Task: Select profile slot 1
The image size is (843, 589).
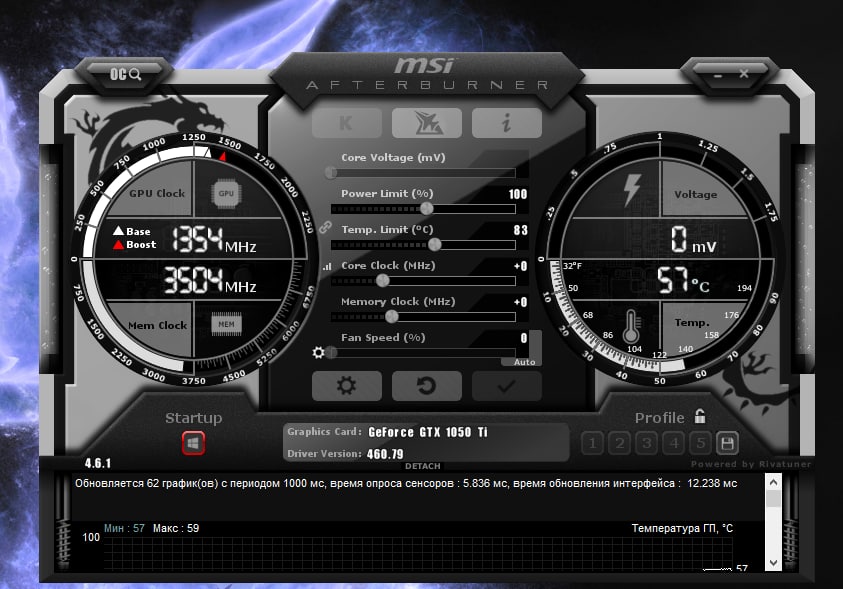Action: click(592, 443)
